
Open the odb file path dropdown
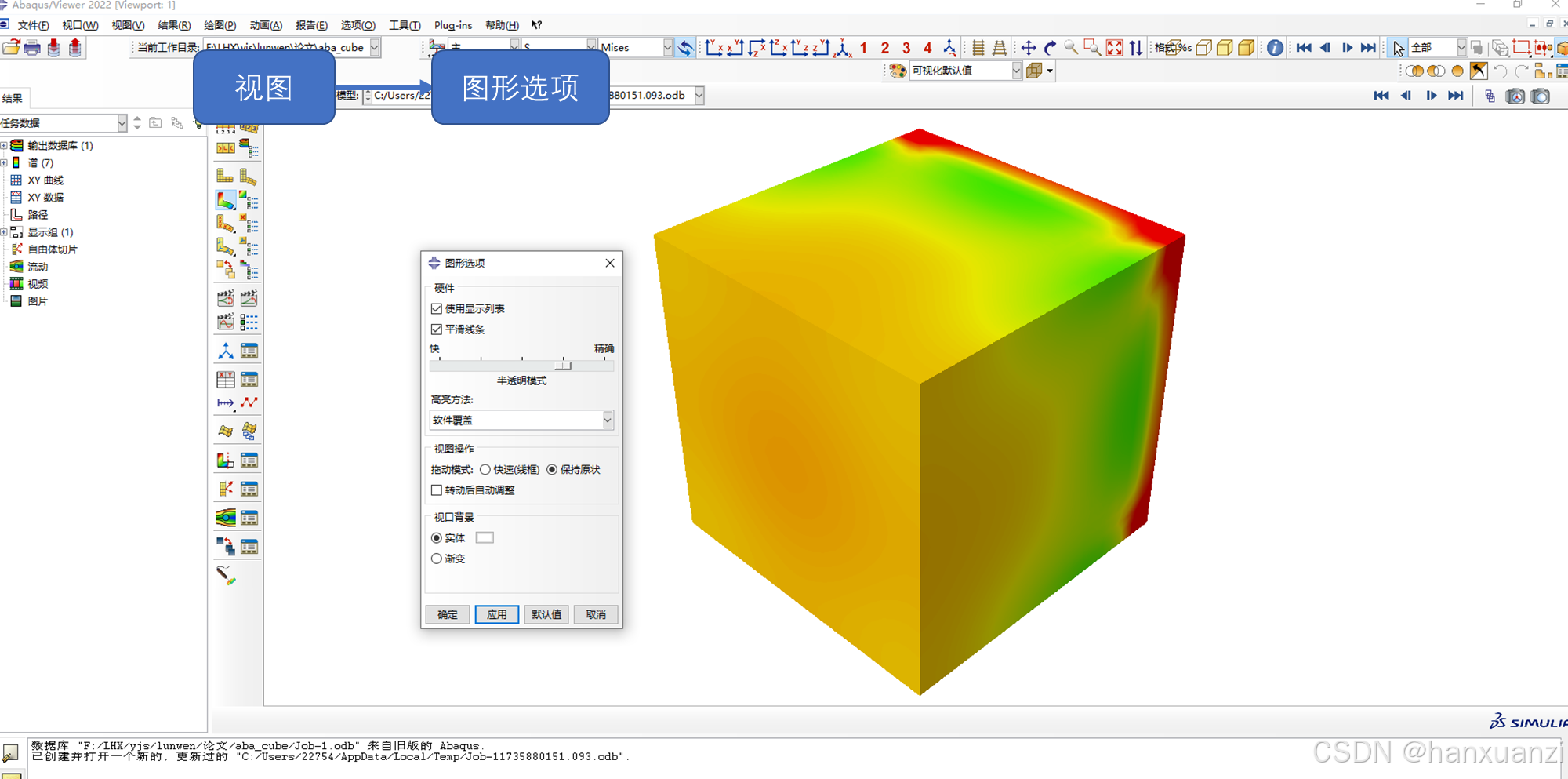pyautogui.click(x=699, y=96)
